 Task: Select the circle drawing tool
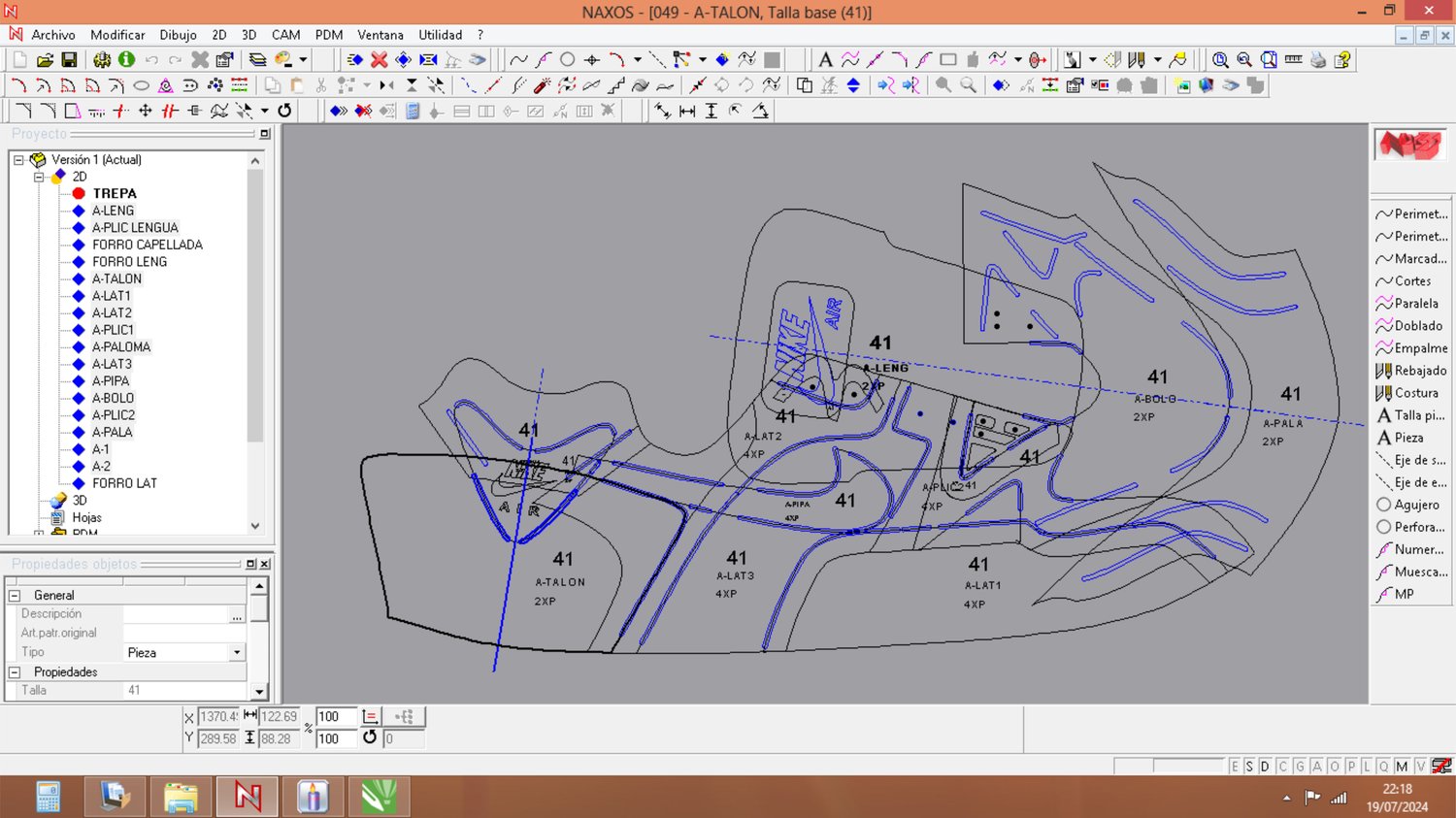pos(568,60)
